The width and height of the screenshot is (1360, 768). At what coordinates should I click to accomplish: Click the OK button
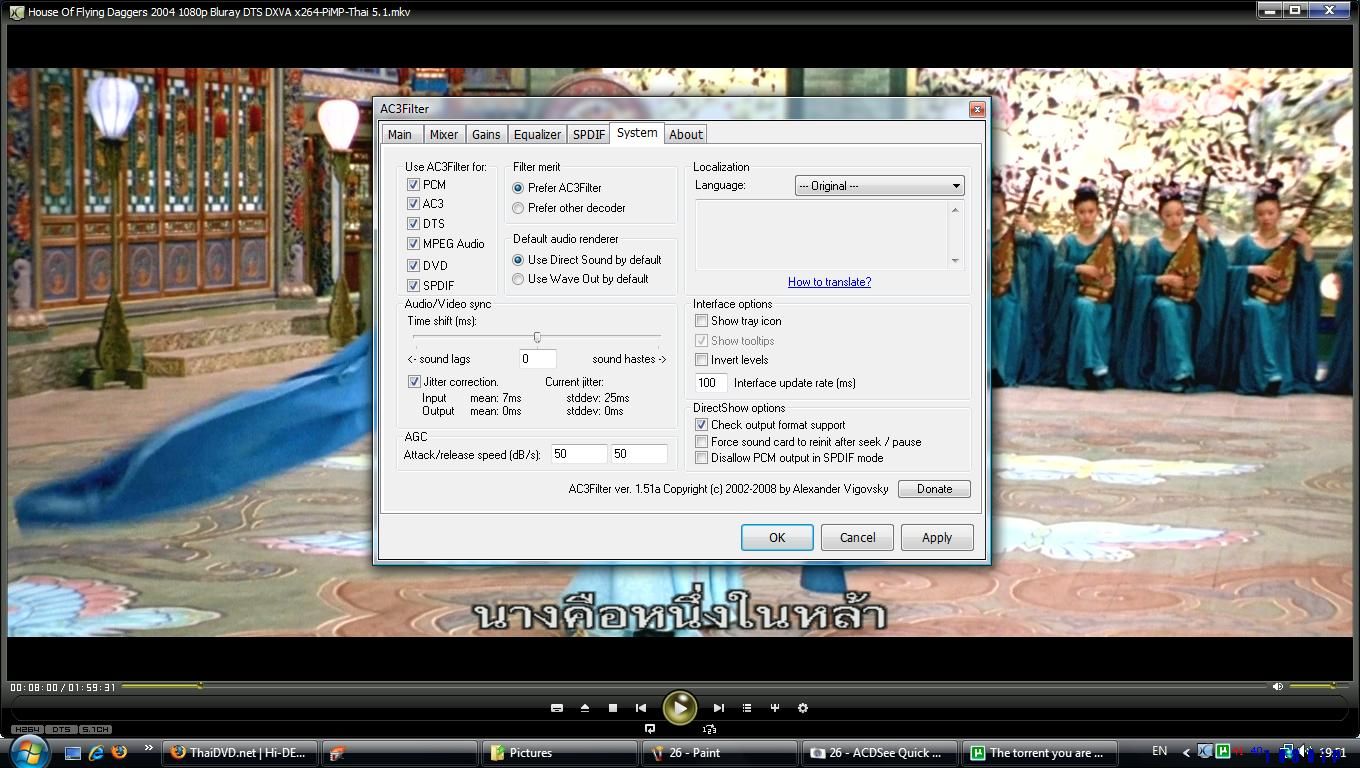tap(777, 538)
